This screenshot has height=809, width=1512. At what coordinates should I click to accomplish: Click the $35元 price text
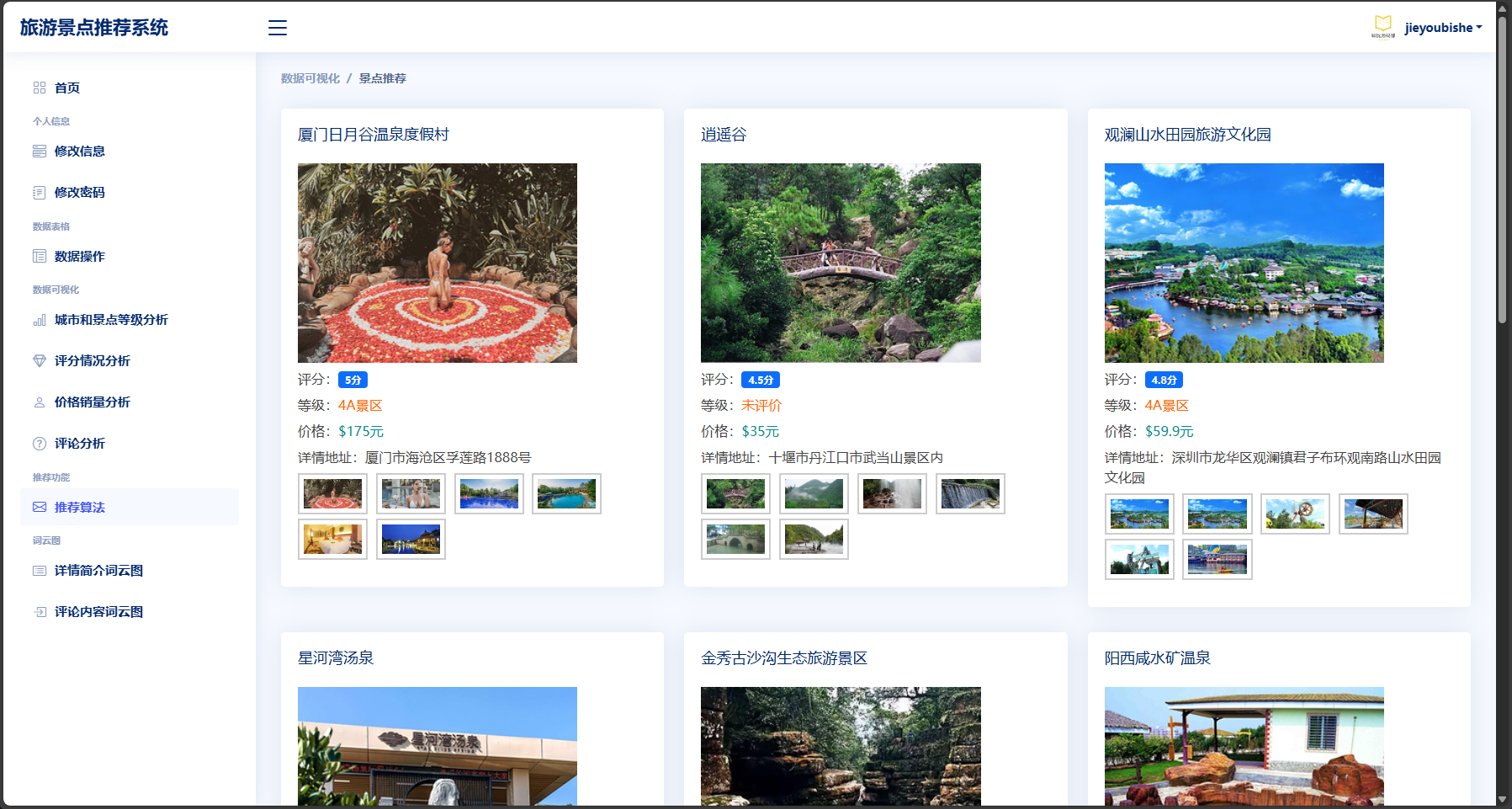pyautogui.click(x=761, y=432)
